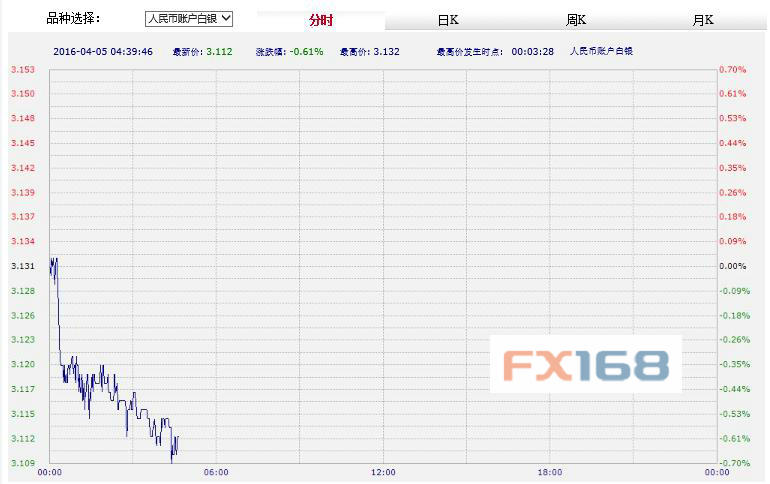
Task: Switch to the 日K tab
Action: click(x=448, y=20)
